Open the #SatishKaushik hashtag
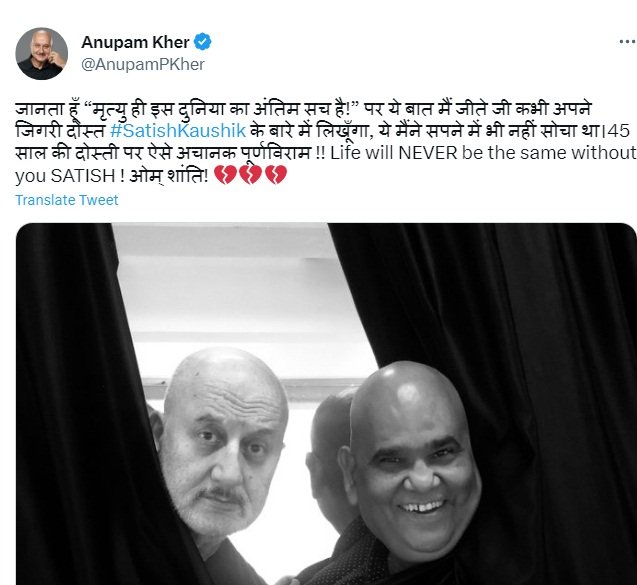Viewport: 637px width, 585px height. [x=178, y=130]
